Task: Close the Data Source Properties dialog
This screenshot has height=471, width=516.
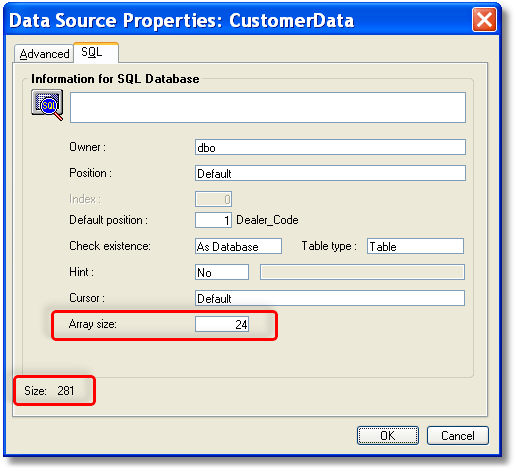Action: 484,20
